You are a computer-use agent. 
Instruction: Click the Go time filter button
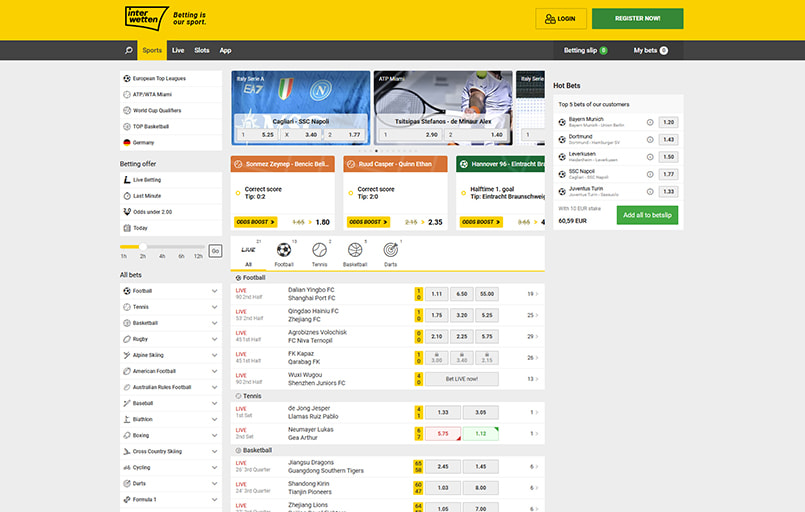coord(215,251)
